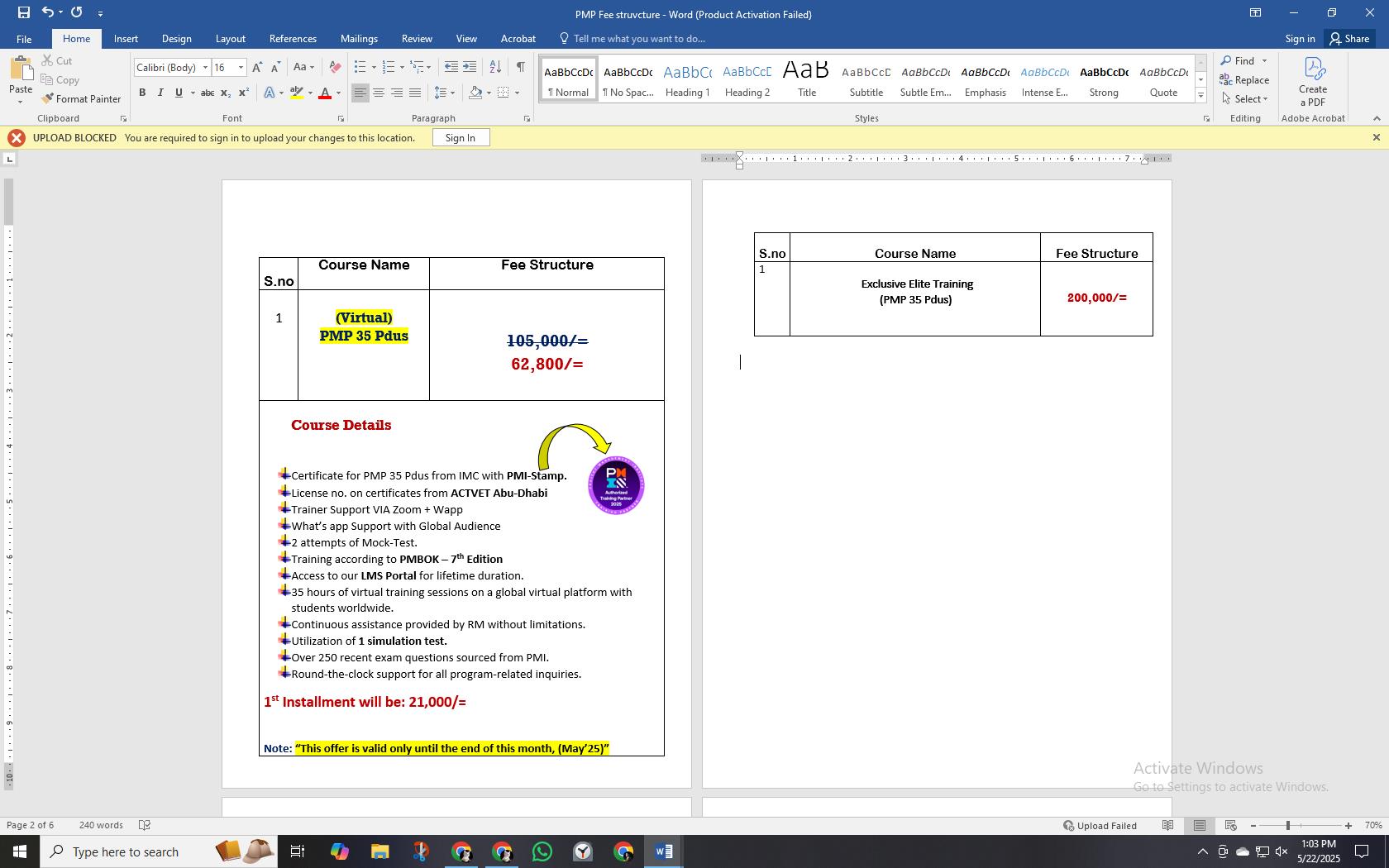Viewport: 1389px width, 868px height.
Task: Open Text Effects and Typography icon
Action: 270,93
